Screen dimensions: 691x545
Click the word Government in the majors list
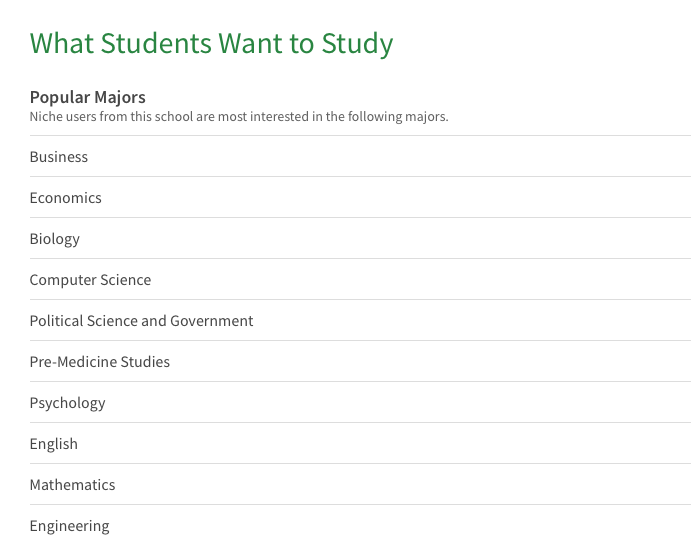tap(212, 321)
